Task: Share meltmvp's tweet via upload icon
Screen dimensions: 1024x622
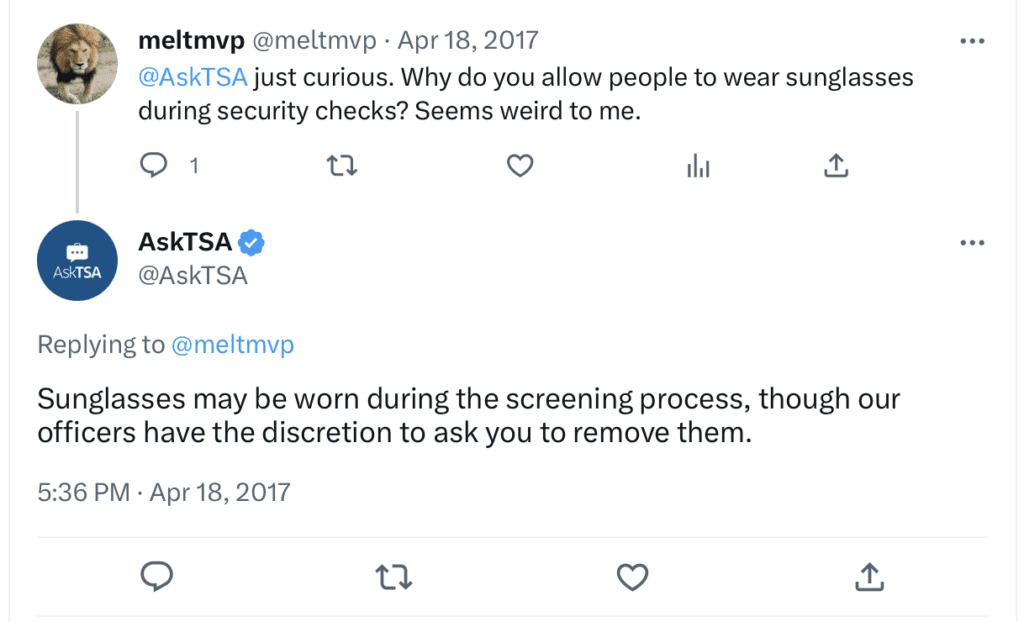Action: [836, 165]
